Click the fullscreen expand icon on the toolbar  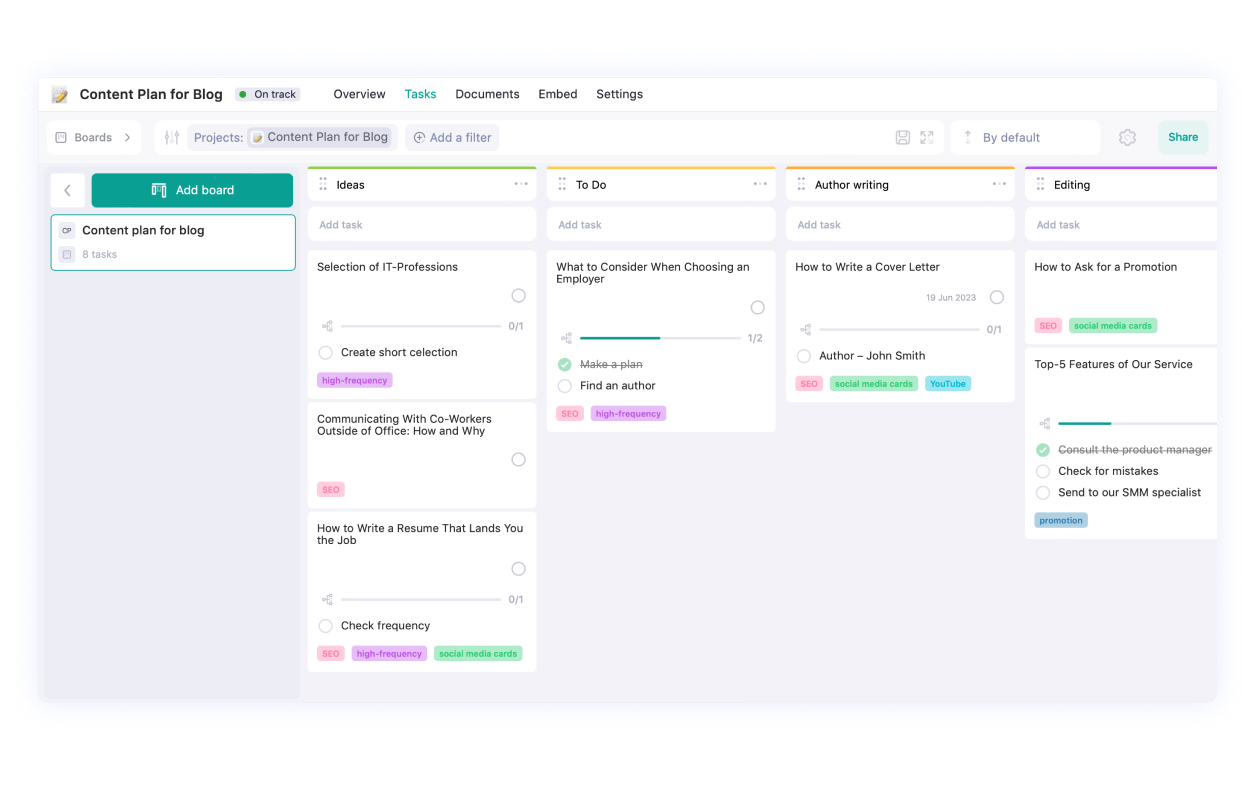(926, 136)
